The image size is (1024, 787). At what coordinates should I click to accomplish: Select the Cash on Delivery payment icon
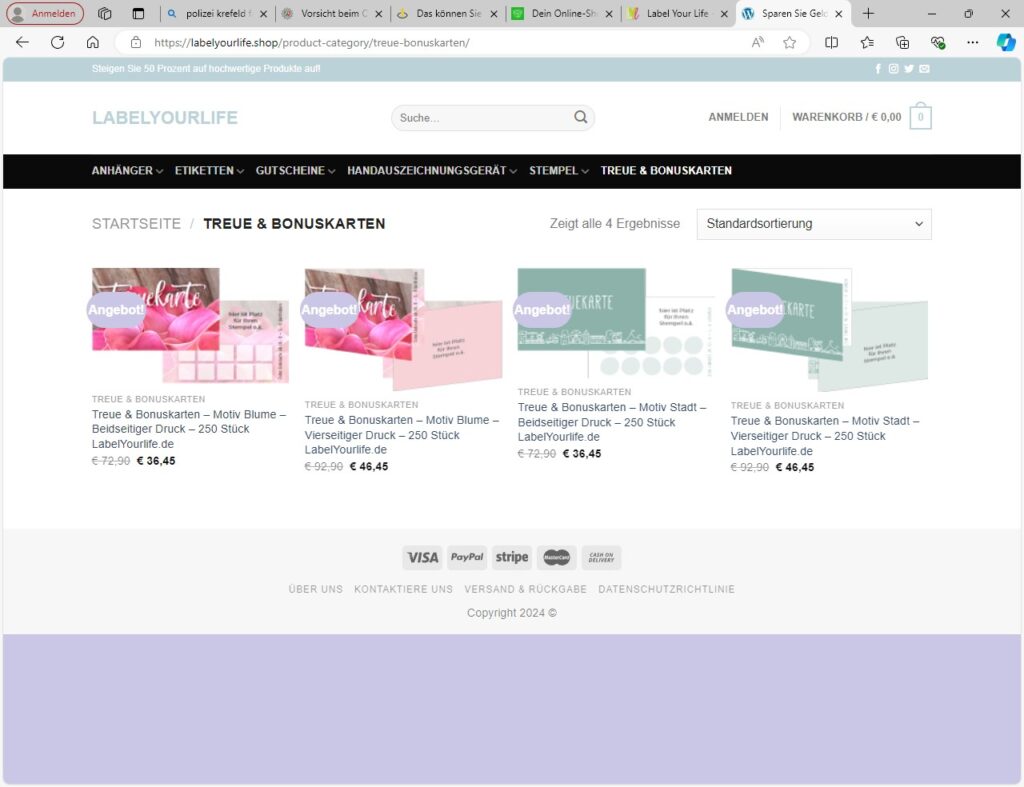point(600,557)
